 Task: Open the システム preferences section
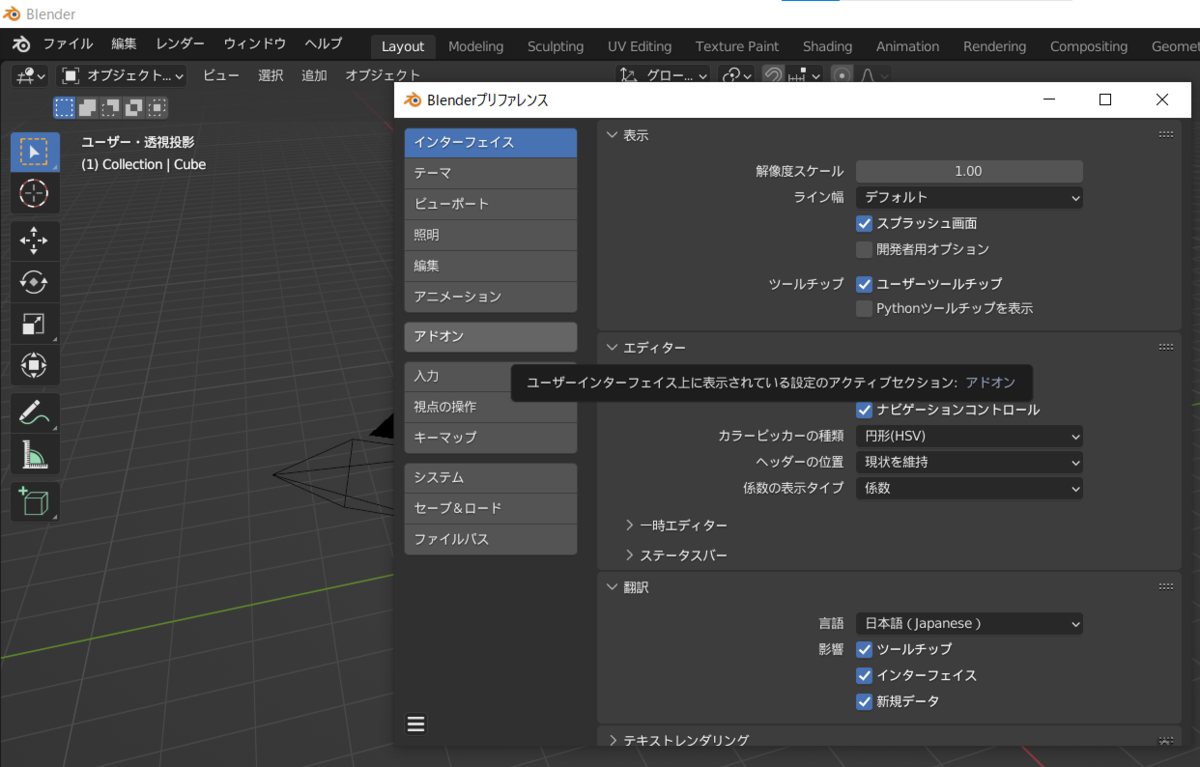click(490, 477)
